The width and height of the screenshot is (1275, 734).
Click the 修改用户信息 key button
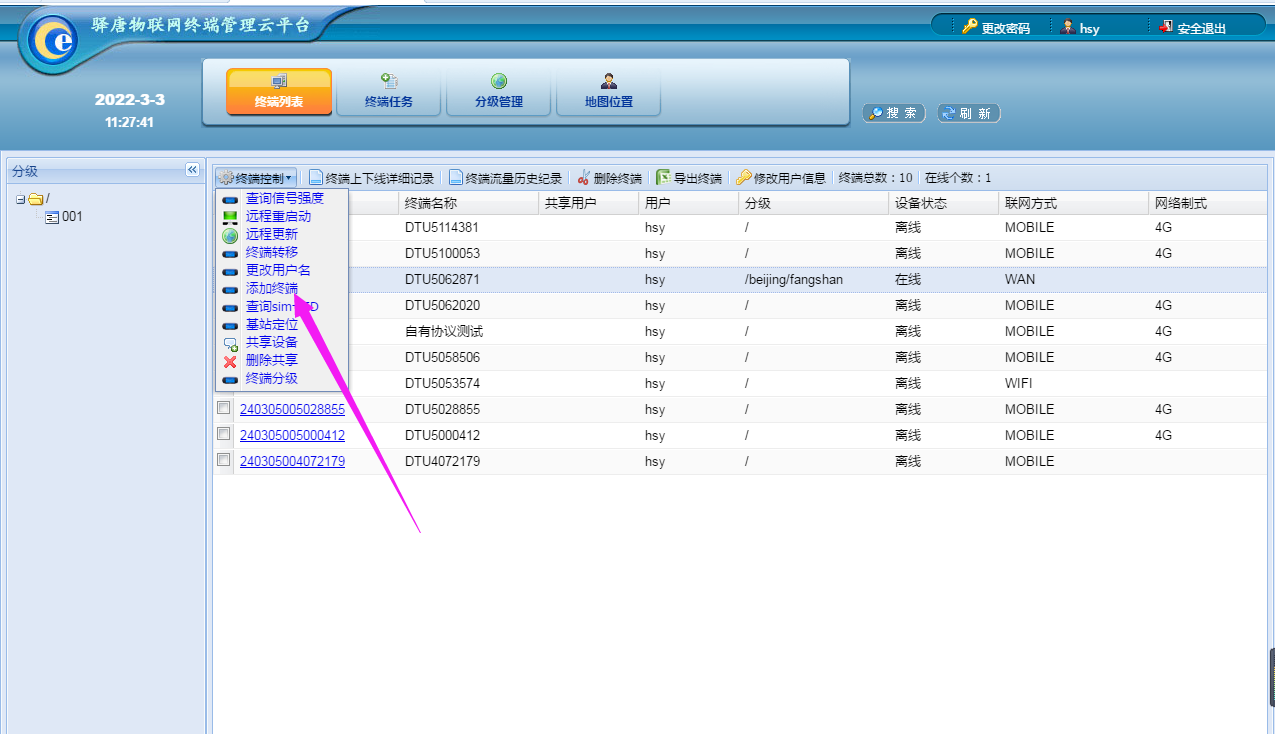coord(781,178)
